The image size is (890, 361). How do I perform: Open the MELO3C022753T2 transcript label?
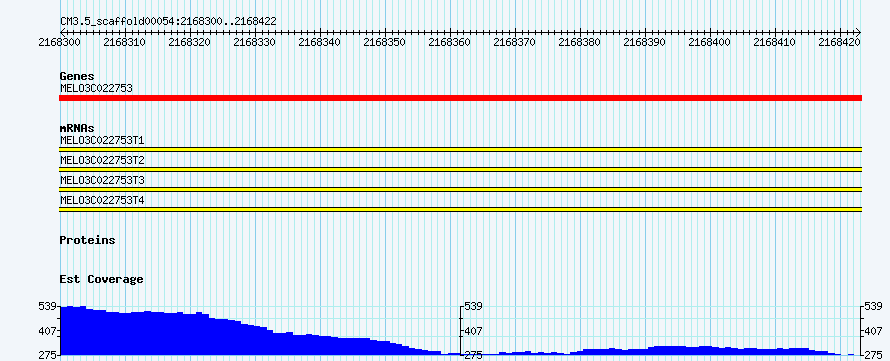pos(102,160)
